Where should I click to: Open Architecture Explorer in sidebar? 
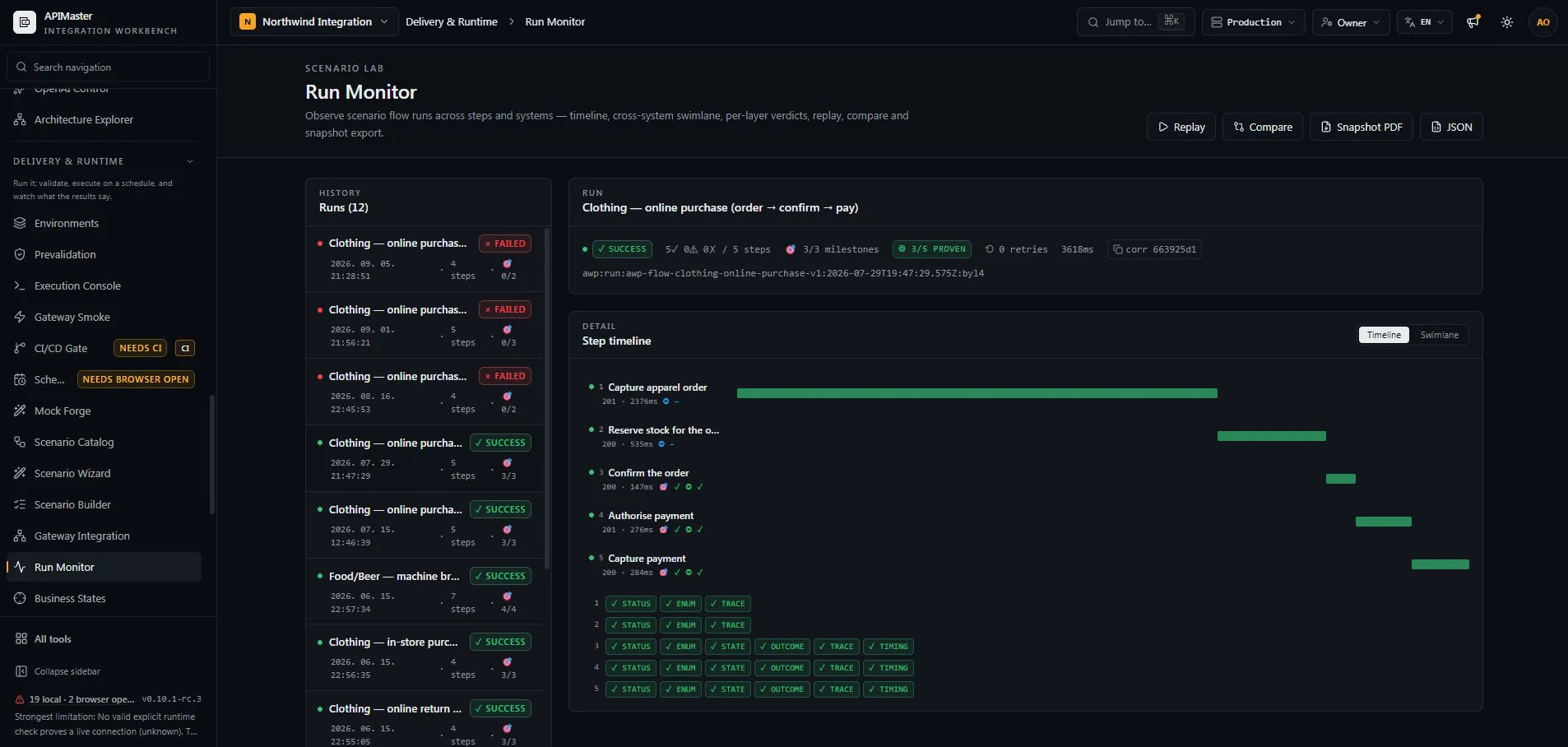click(104, 119)
